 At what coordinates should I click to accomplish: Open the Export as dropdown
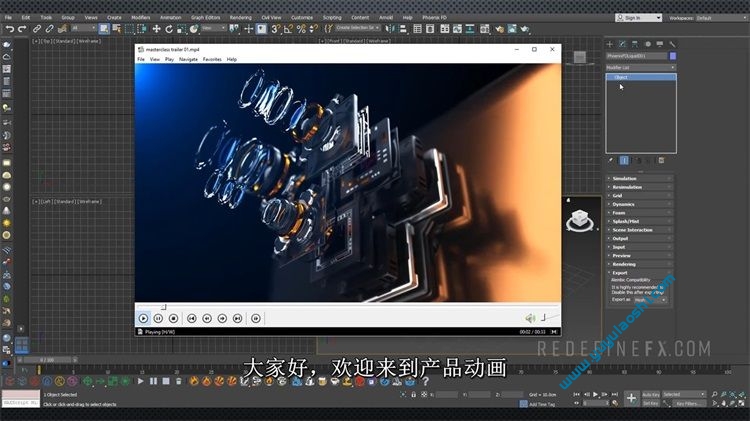(x=651, y=300)
